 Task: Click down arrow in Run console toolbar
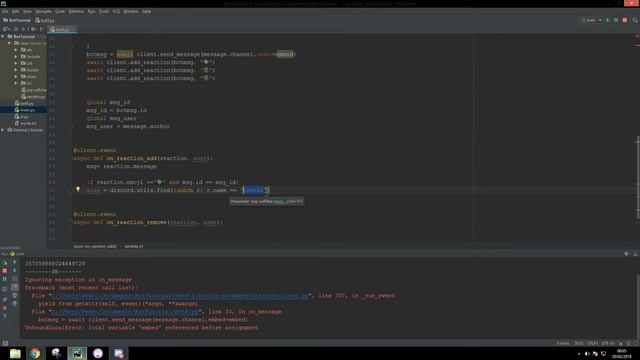tap(15, 271)
